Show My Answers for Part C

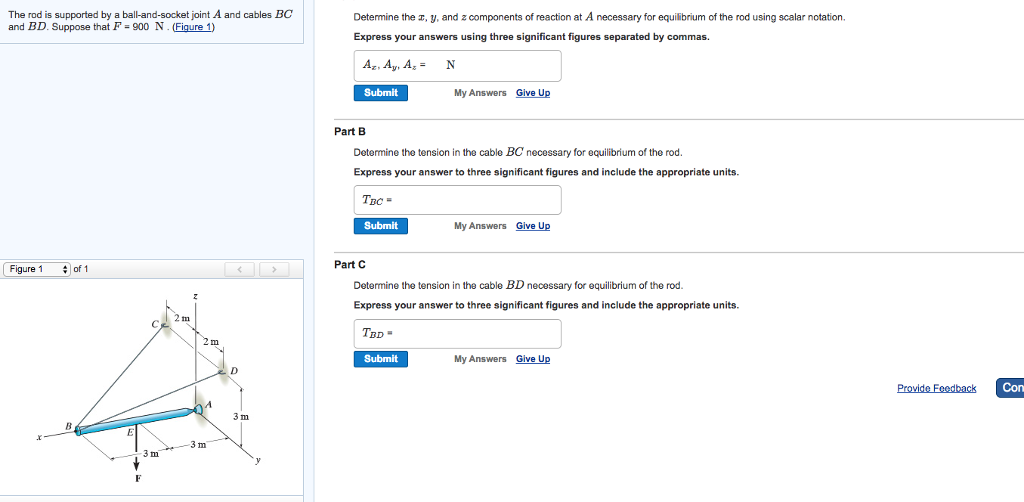coord(480,359)
